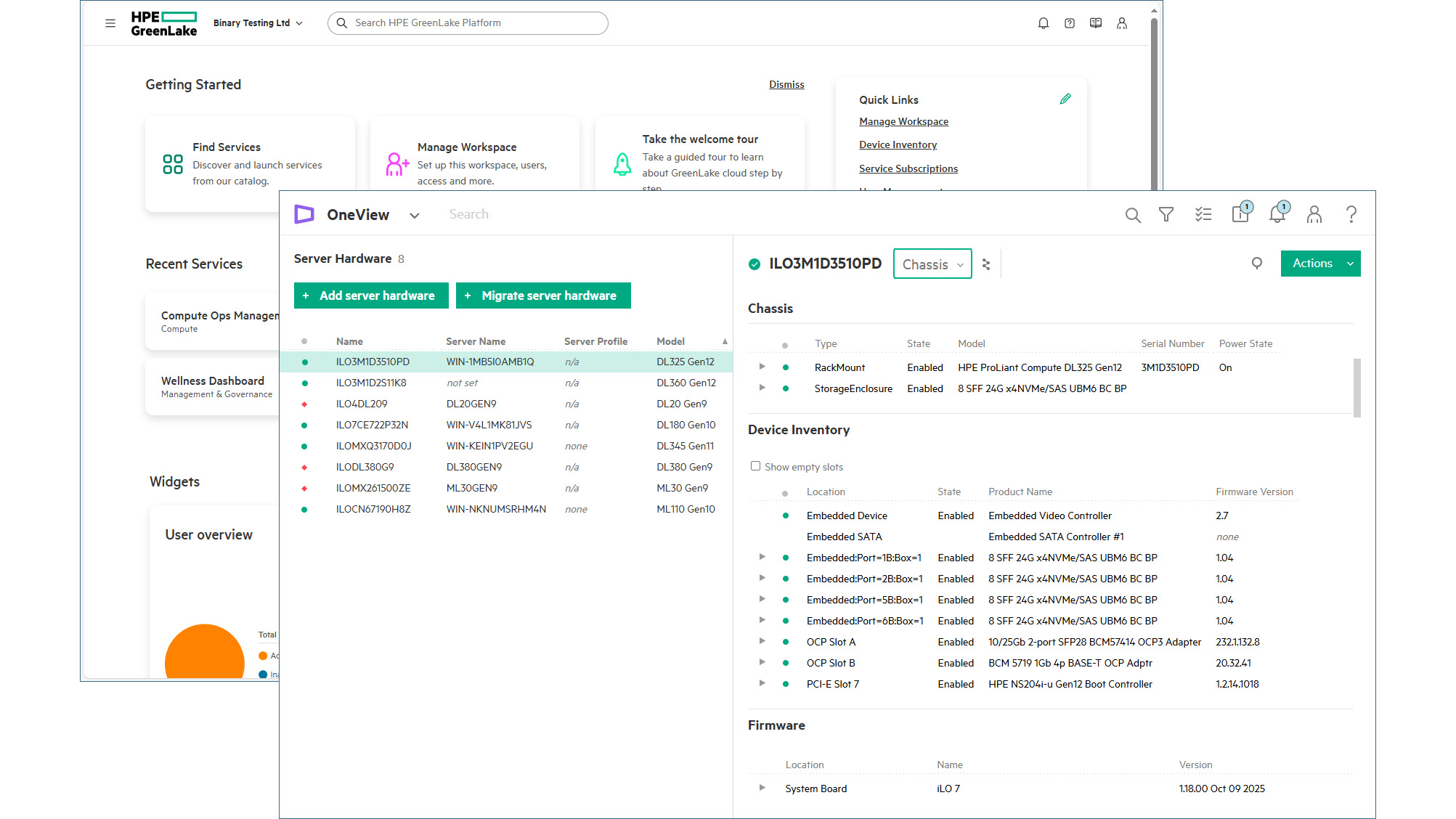Toggle the Model column sort arrow

725,341
